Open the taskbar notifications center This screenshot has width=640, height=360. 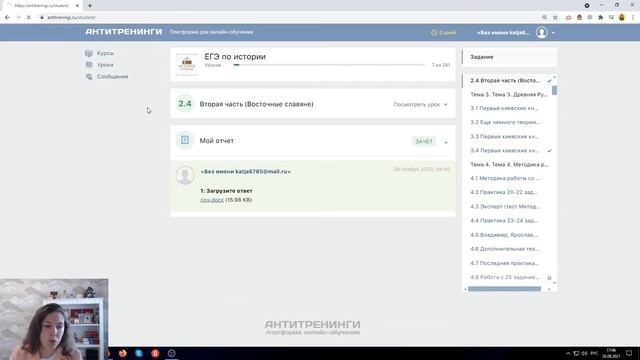pos(629,353)
